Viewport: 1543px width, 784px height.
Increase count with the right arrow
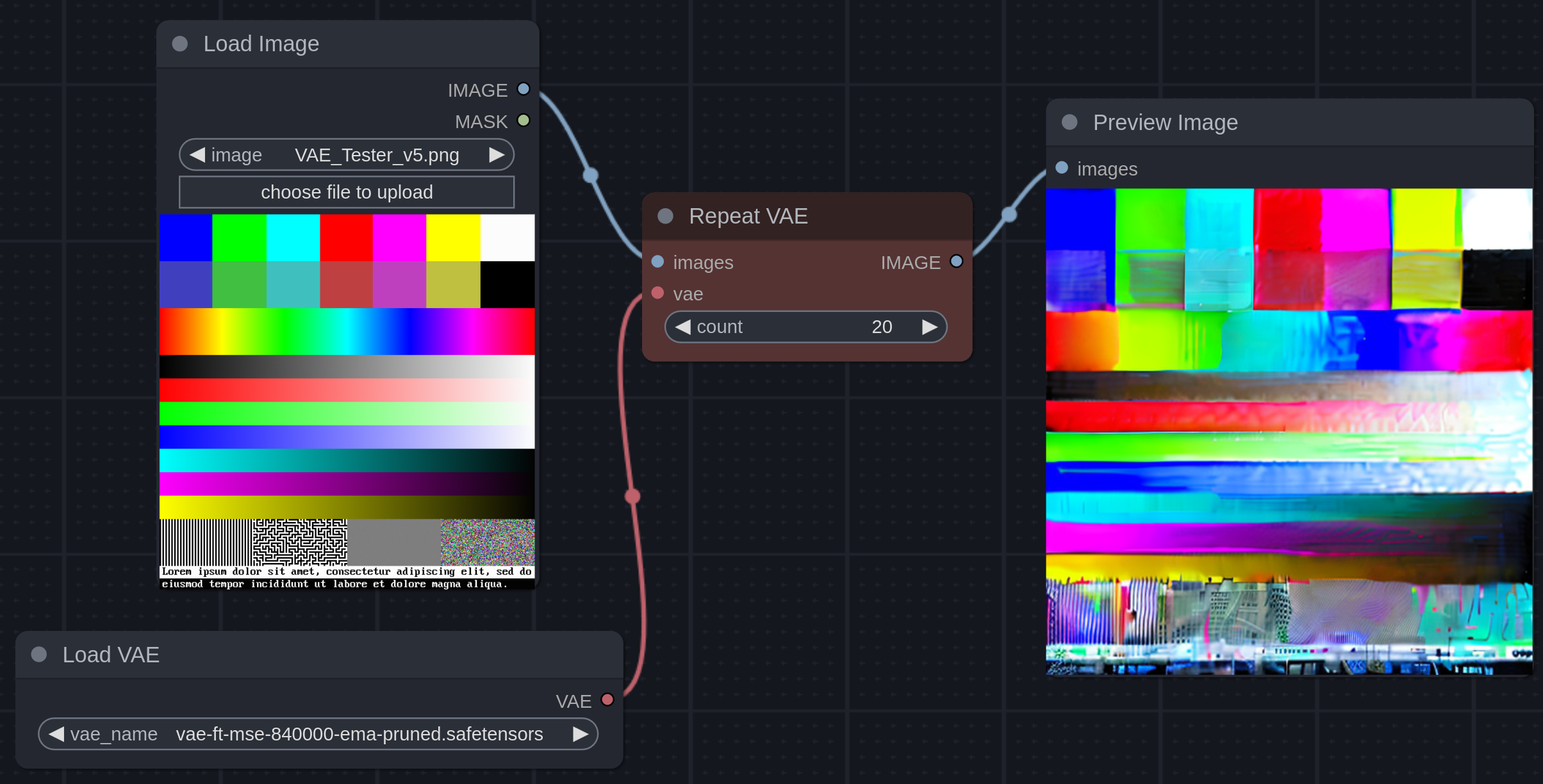tap(930, 327)
